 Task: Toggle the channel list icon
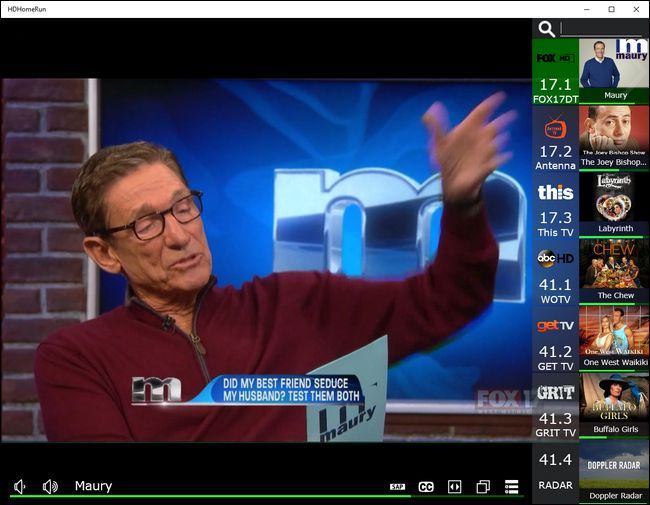pyautogui.click(x=512, y=487)
